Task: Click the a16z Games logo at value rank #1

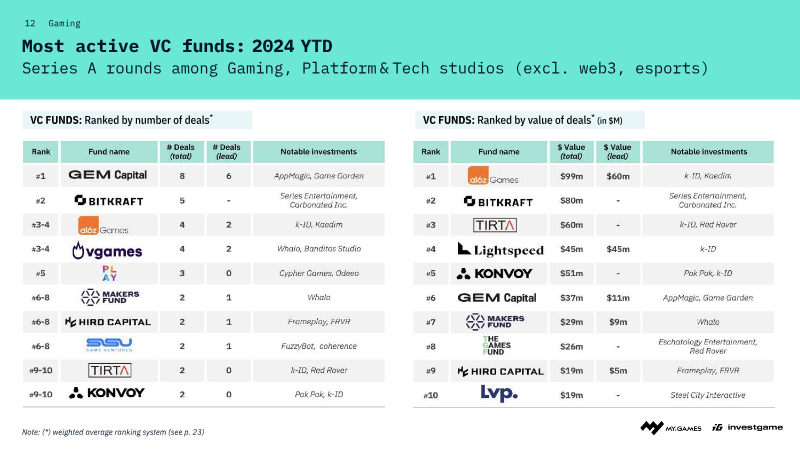Action: (492, 176)
